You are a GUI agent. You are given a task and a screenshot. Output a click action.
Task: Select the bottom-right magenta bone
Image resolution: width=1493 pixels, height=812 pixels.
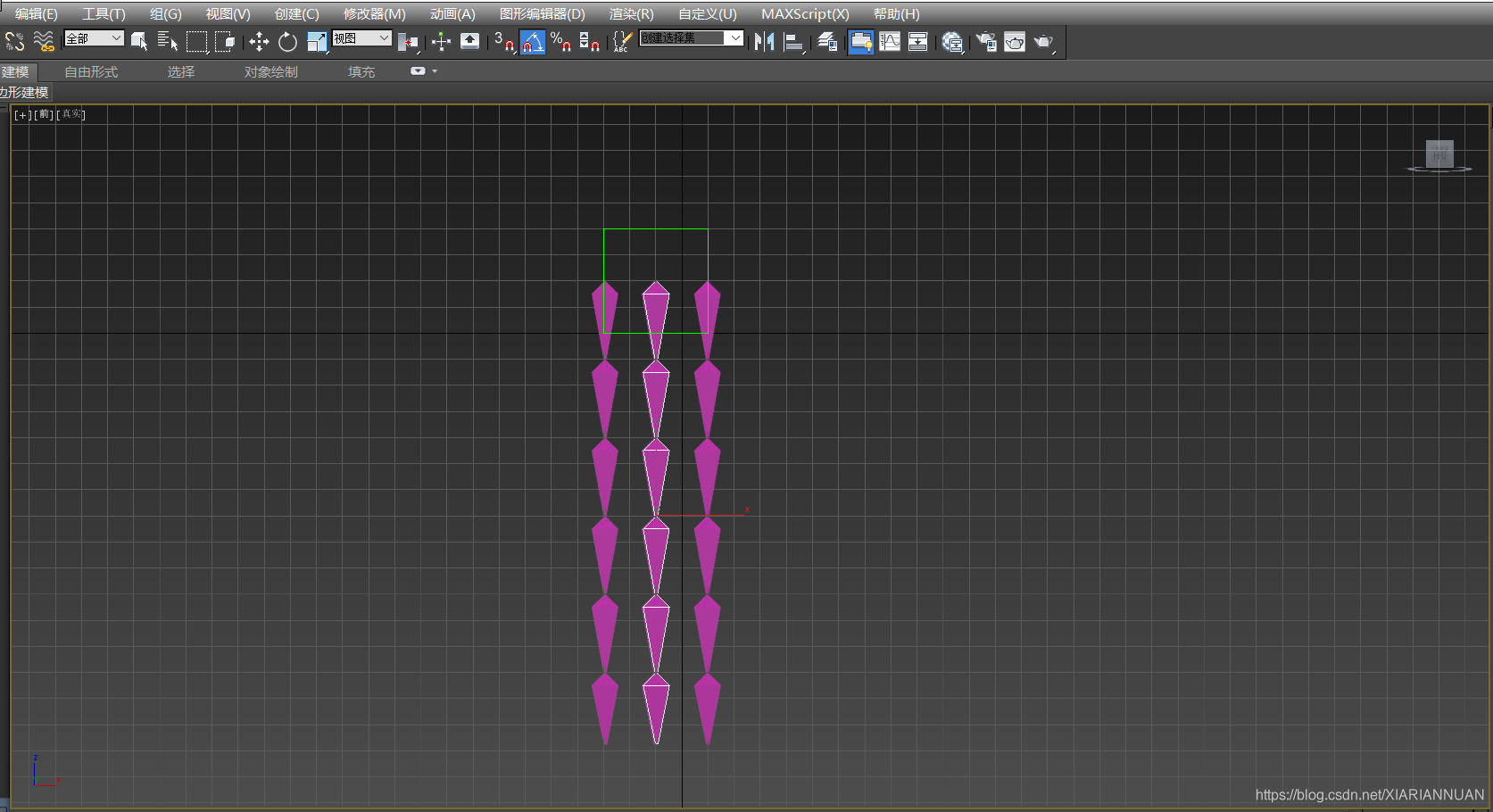tap(708, 709)
